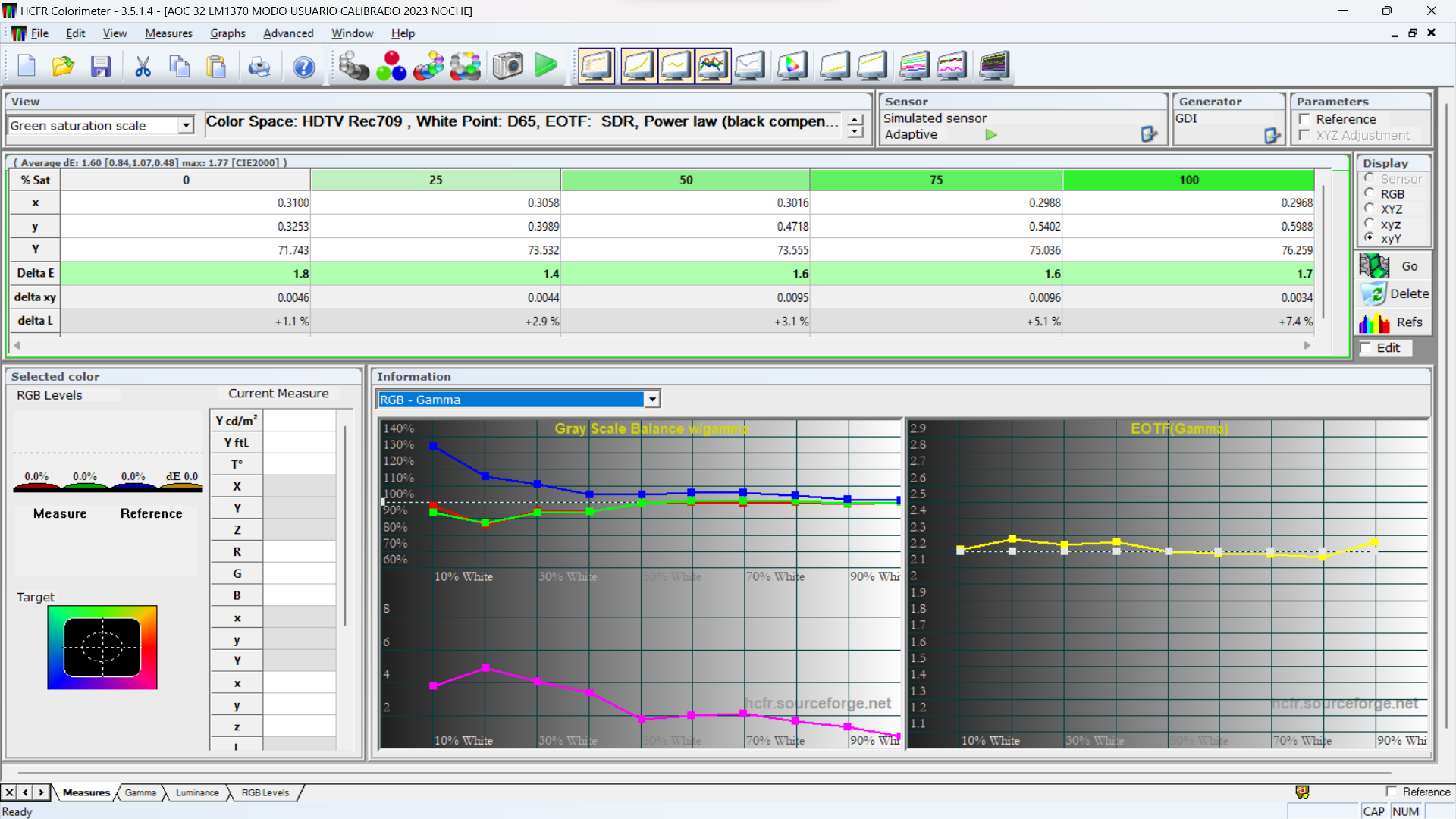This screenshot has height=819, width=1456.
Task: Open Help with the blue question mark icon
Action: pyautogui.click(x=303, y=66)
